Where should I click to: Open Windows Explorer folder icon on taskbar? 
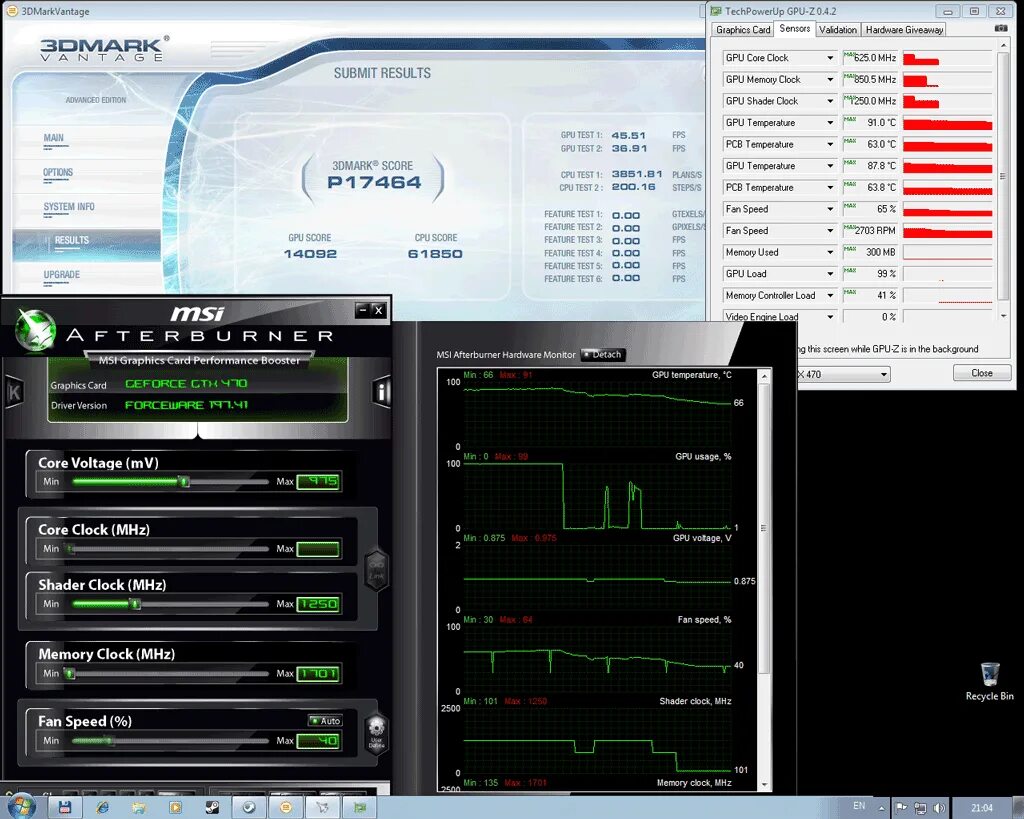point(138,807)
